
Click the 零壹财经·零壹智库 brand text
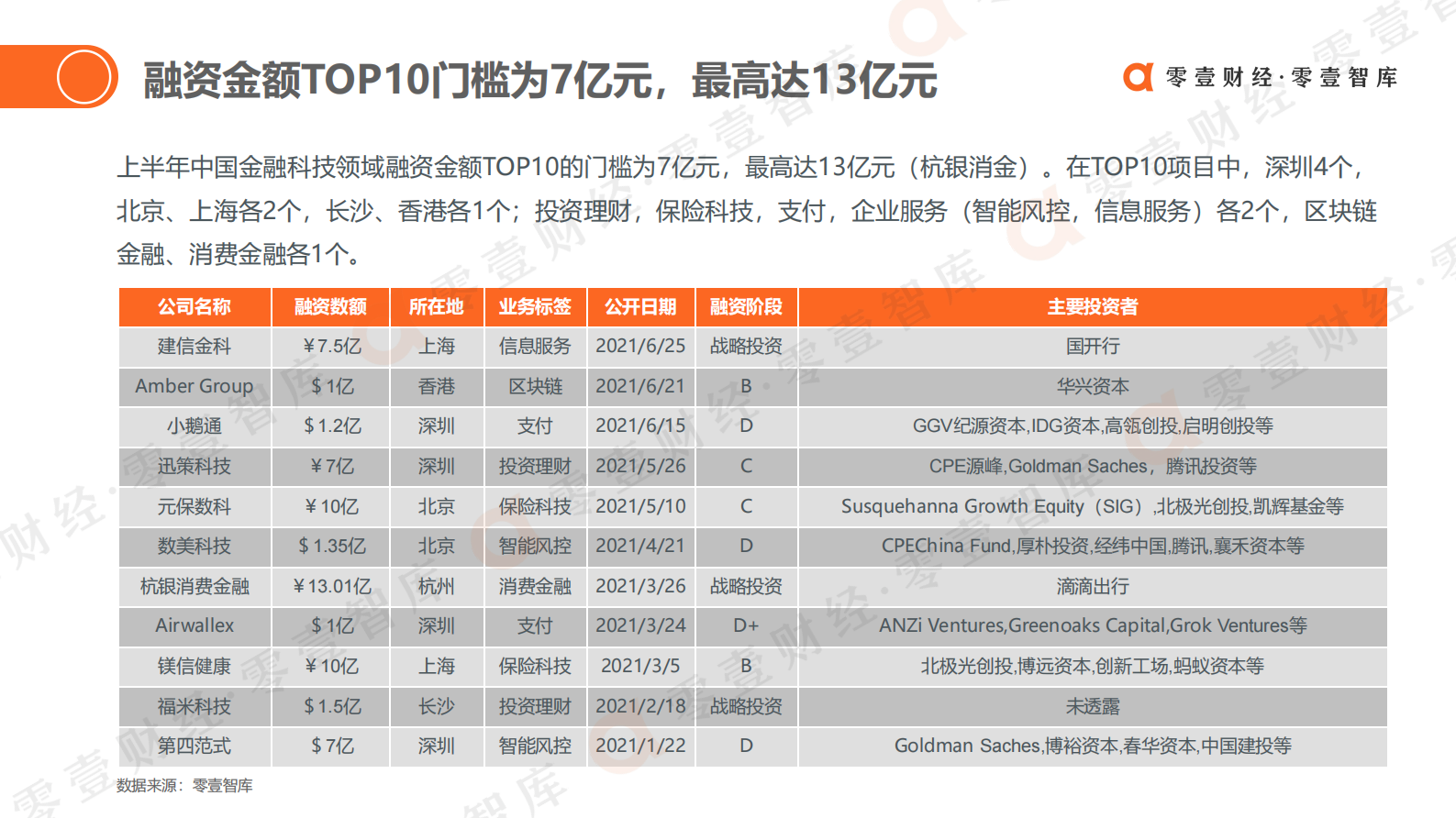1282,78
